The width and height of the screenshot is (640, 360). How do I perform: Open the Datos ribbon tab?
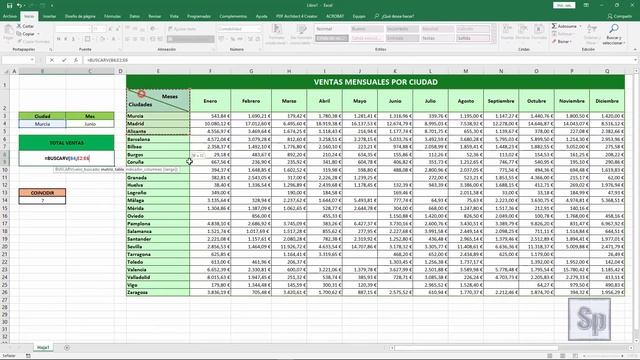click(134, 16)
